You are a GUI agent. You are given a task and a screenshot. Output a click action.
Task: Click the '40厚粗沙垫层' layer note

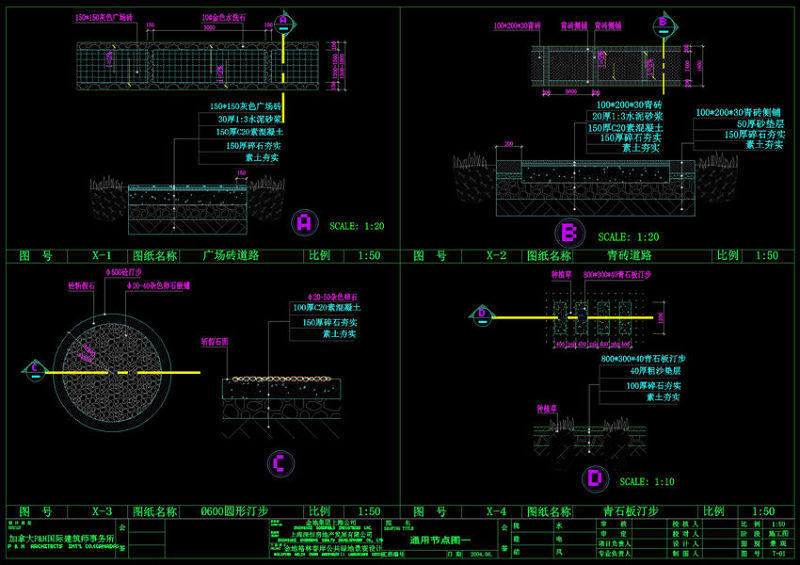click(x=655, y=371)
